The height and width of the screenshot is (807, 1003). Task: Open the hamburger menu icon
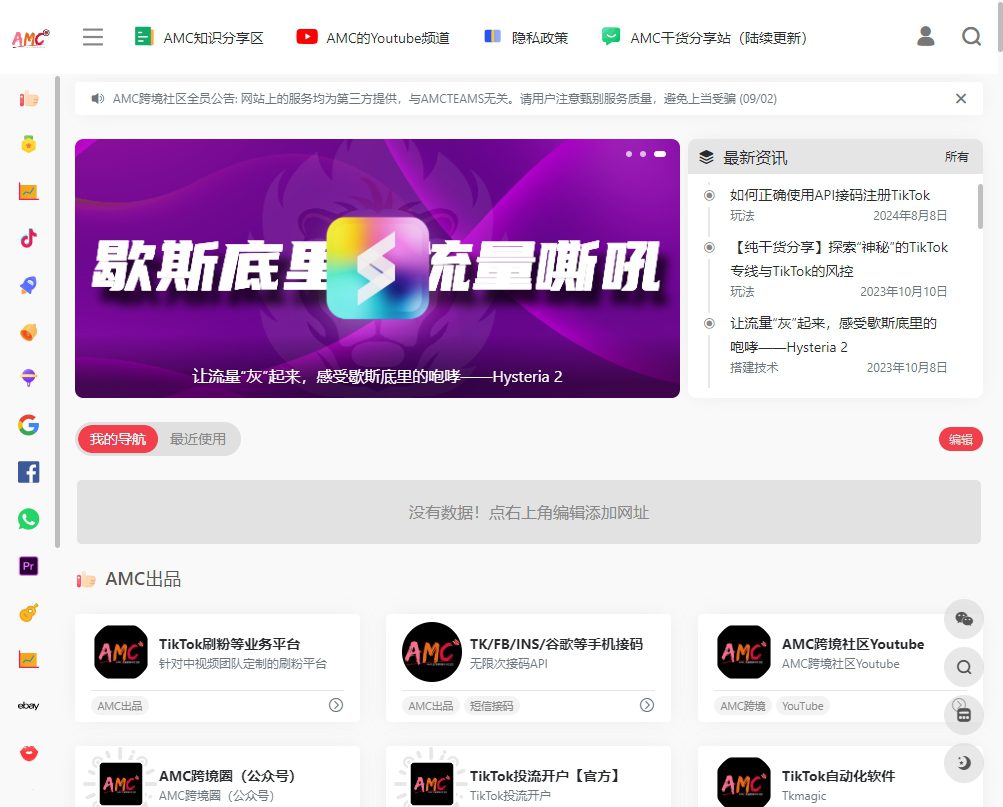(x=93, y=37)
